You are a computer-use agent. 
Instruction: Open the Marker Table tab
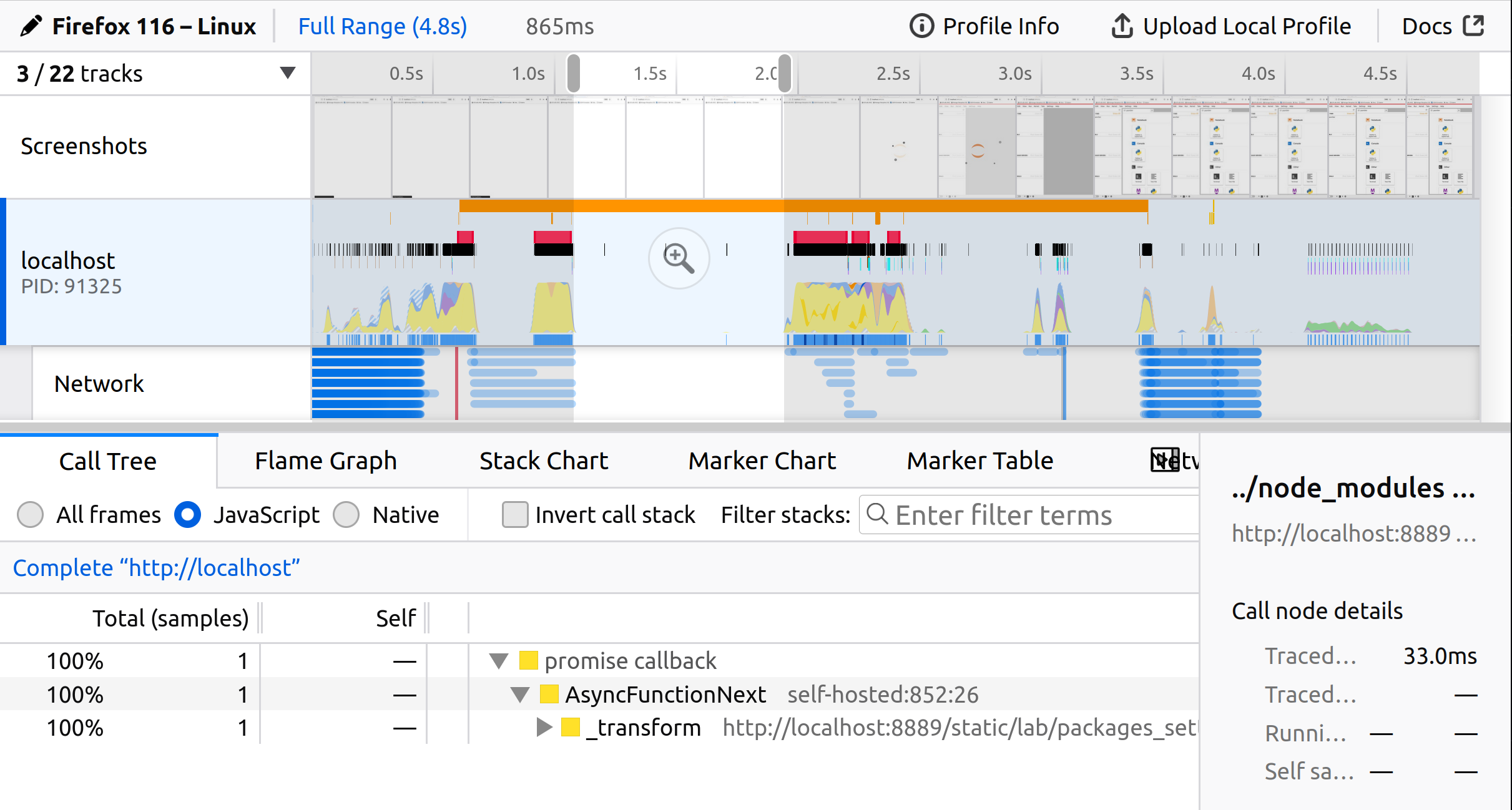979,460
